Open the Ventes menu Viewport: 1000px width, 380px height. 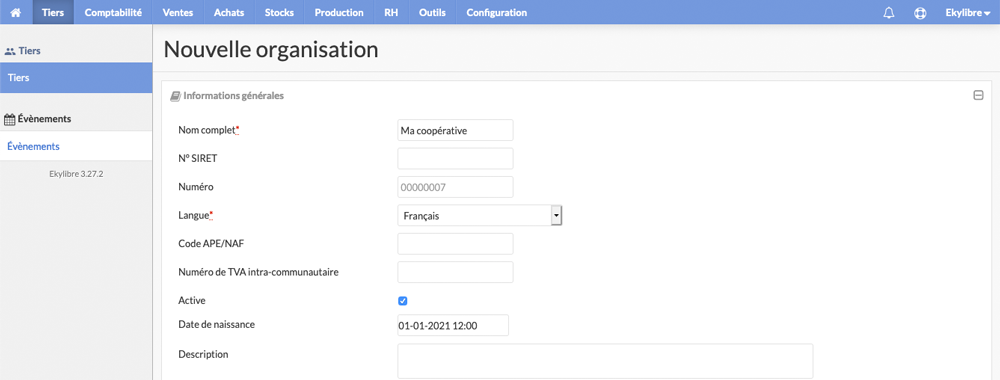coord(178,13)
